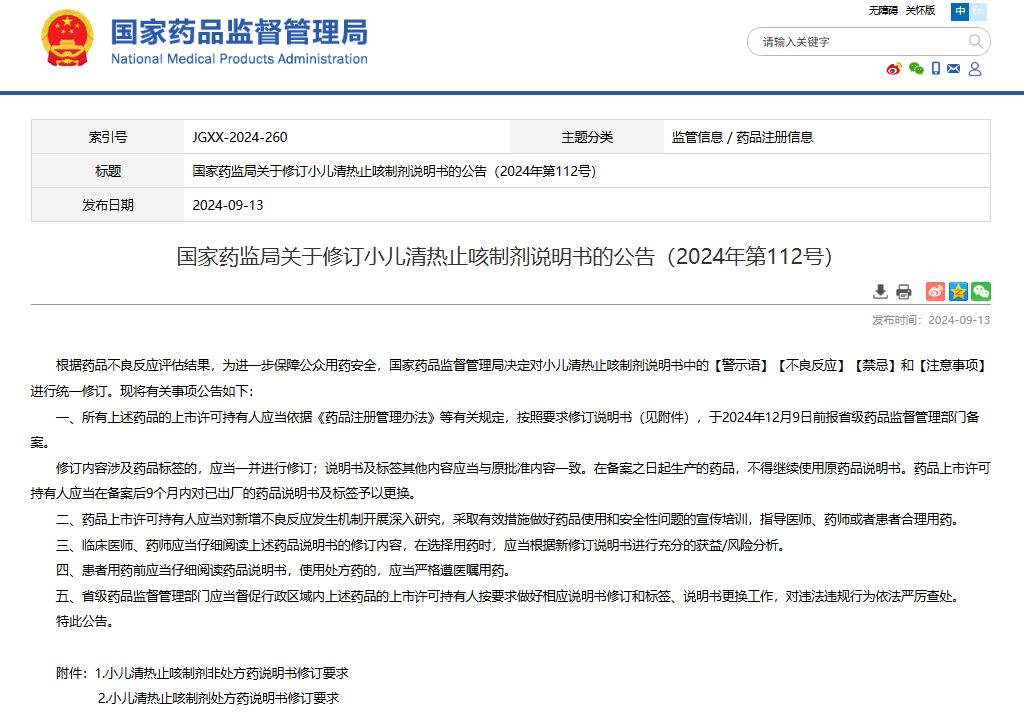The width and height of the screenshot is (1024, 716).
Task: Open the user account icon
Action: [x=975, y=69]
